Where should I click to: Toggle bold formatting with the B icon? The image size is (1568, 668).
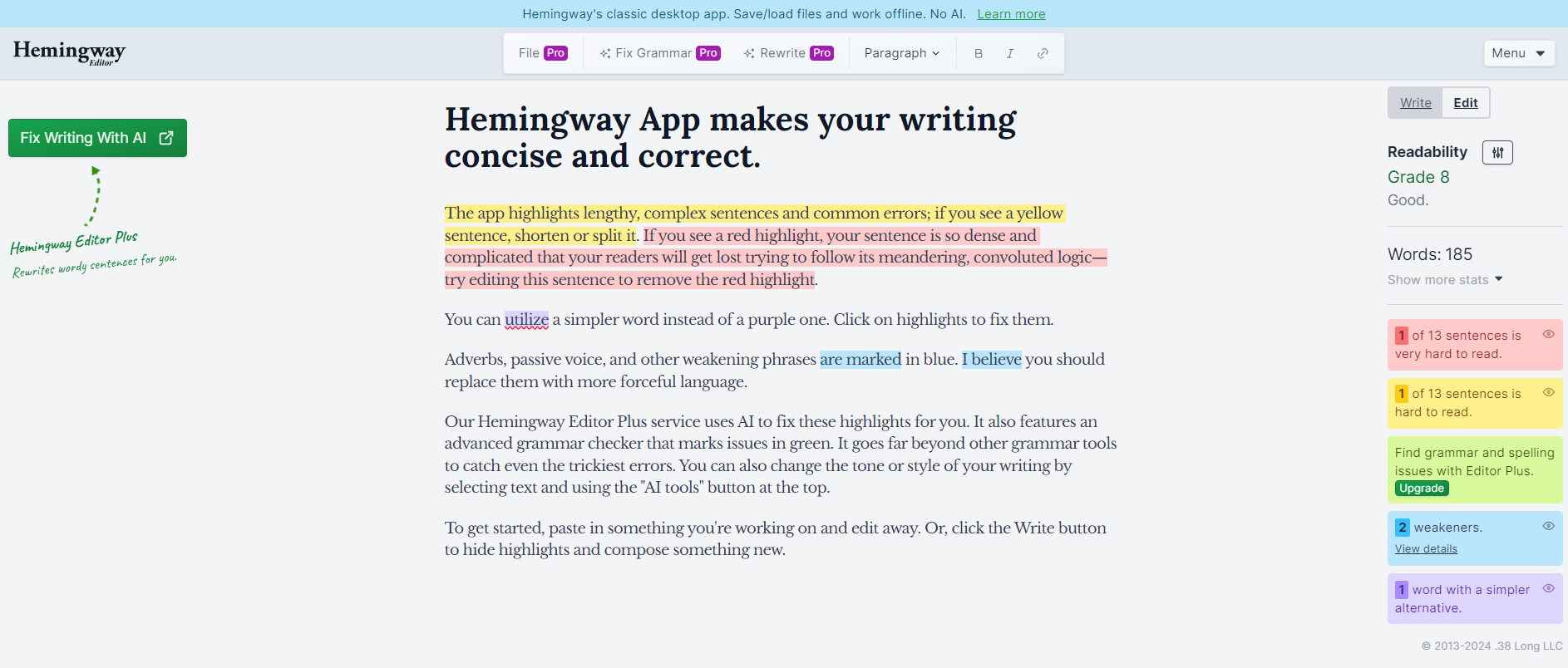pos(979,53)
